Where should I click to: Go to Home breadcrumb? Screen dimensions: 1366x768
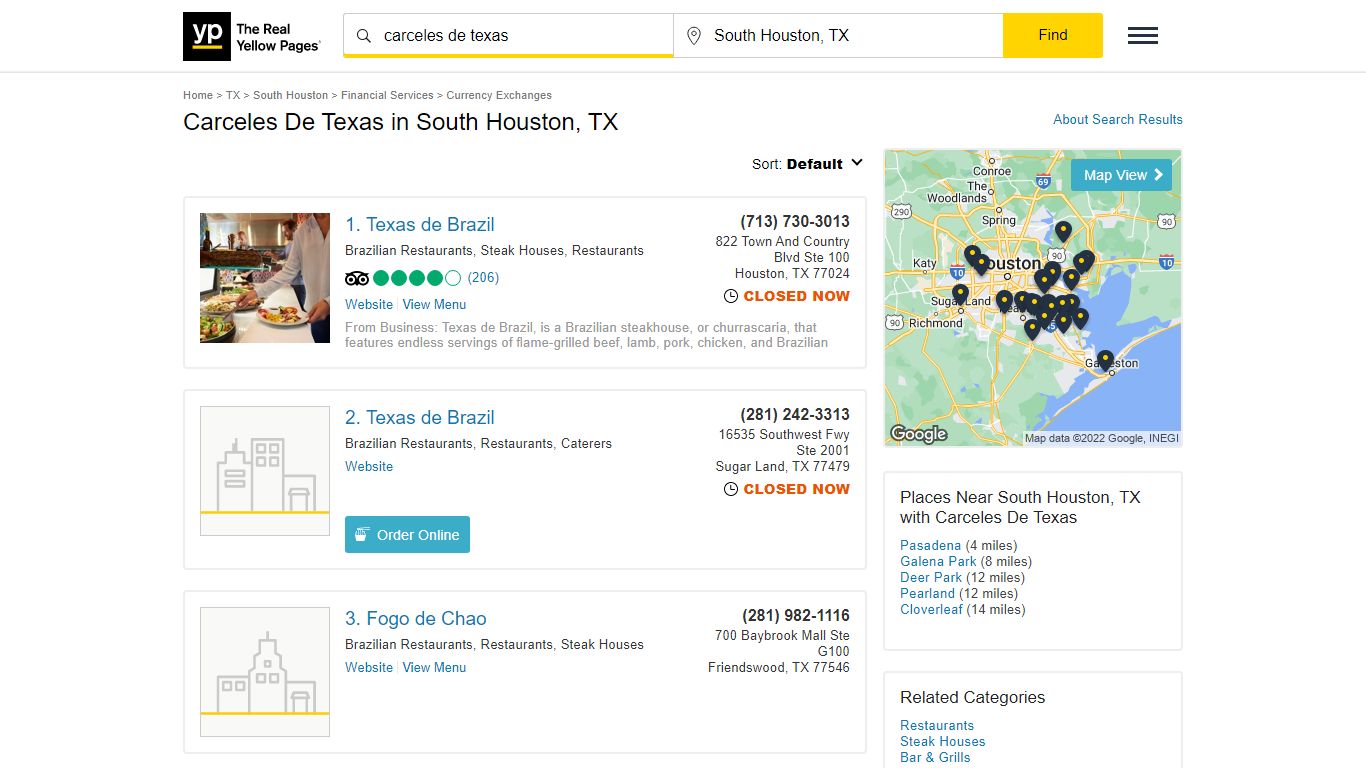(x=198, y=95)
